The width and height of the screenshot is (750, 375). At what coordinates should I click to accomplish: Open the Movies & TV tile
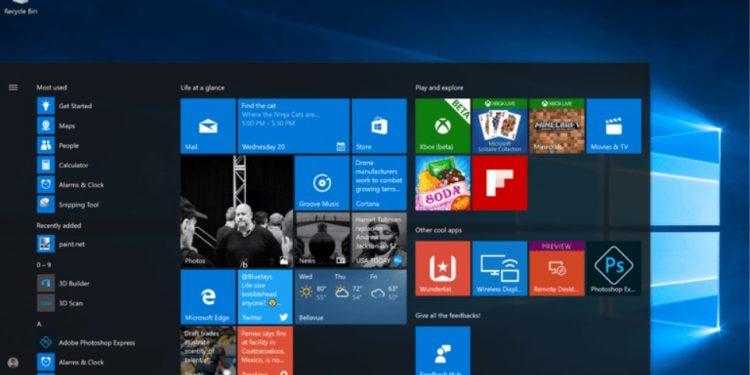click(614, 126)
